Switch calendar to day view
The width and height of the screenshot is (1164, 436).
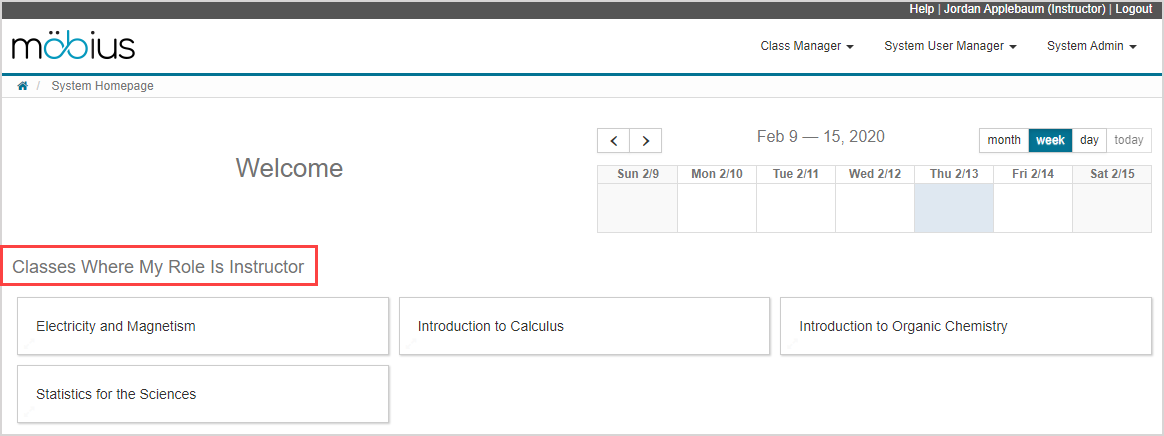1089,140
